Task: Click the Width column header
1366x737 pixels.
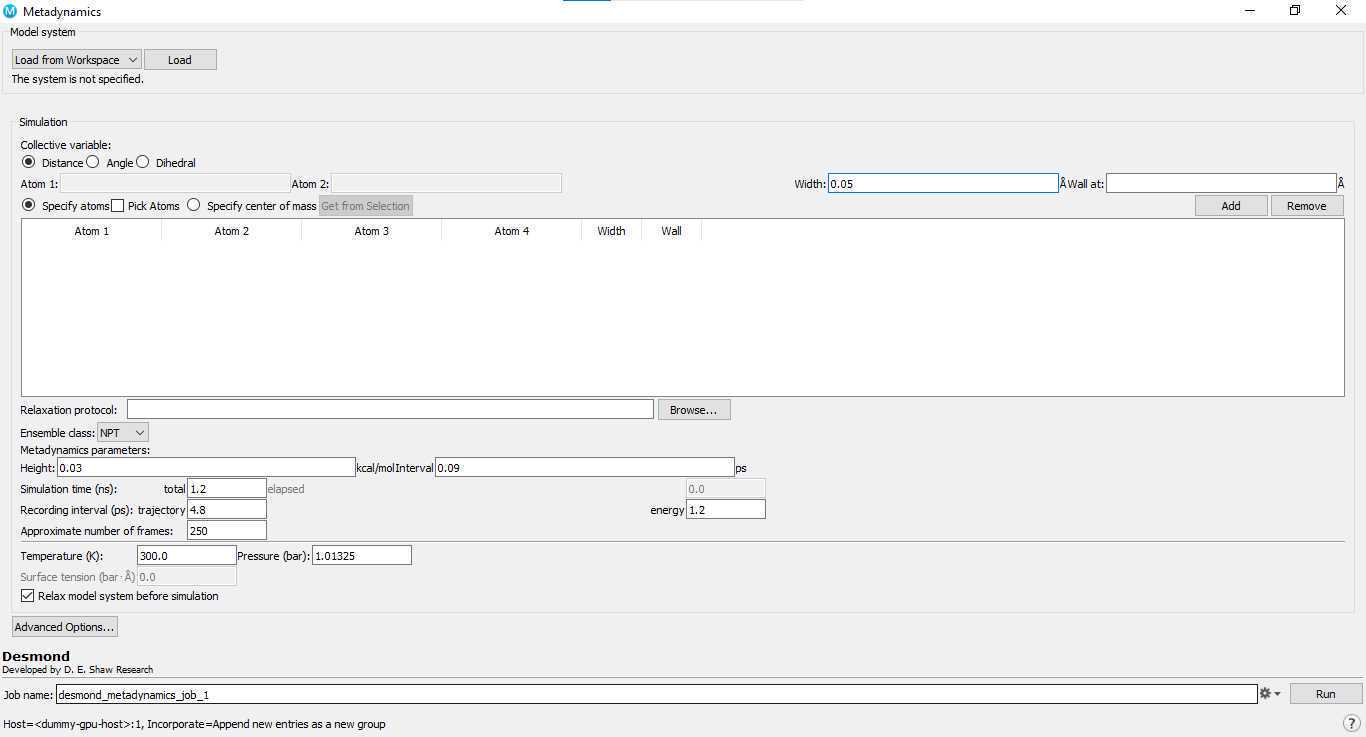Action: [x=612, y=231]
